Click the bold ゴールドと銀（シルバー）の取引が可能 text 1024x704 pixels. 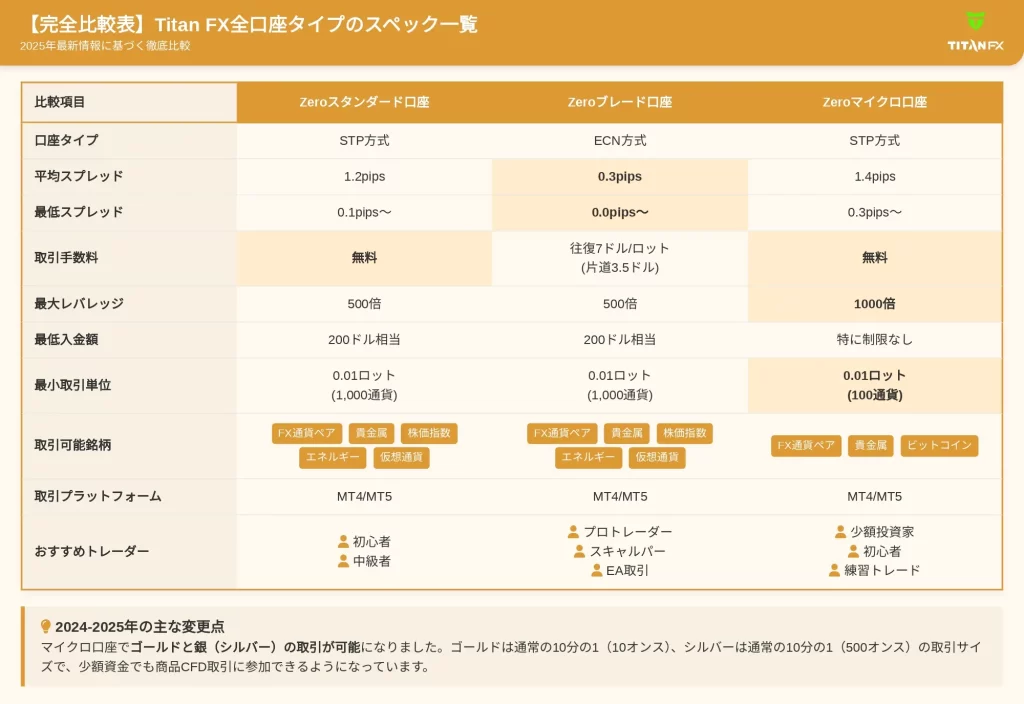pos(245,647)
